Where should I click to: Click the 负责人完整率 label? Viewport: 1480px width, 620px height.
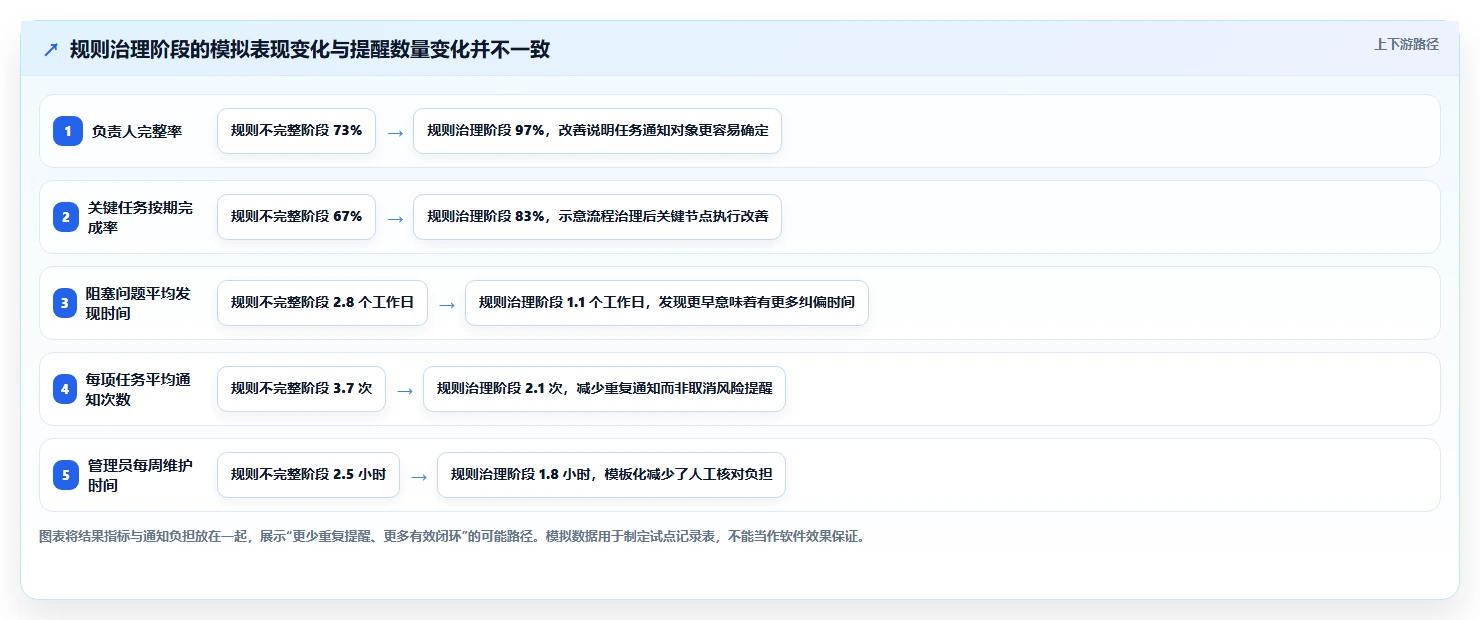(x=137, y=131)
